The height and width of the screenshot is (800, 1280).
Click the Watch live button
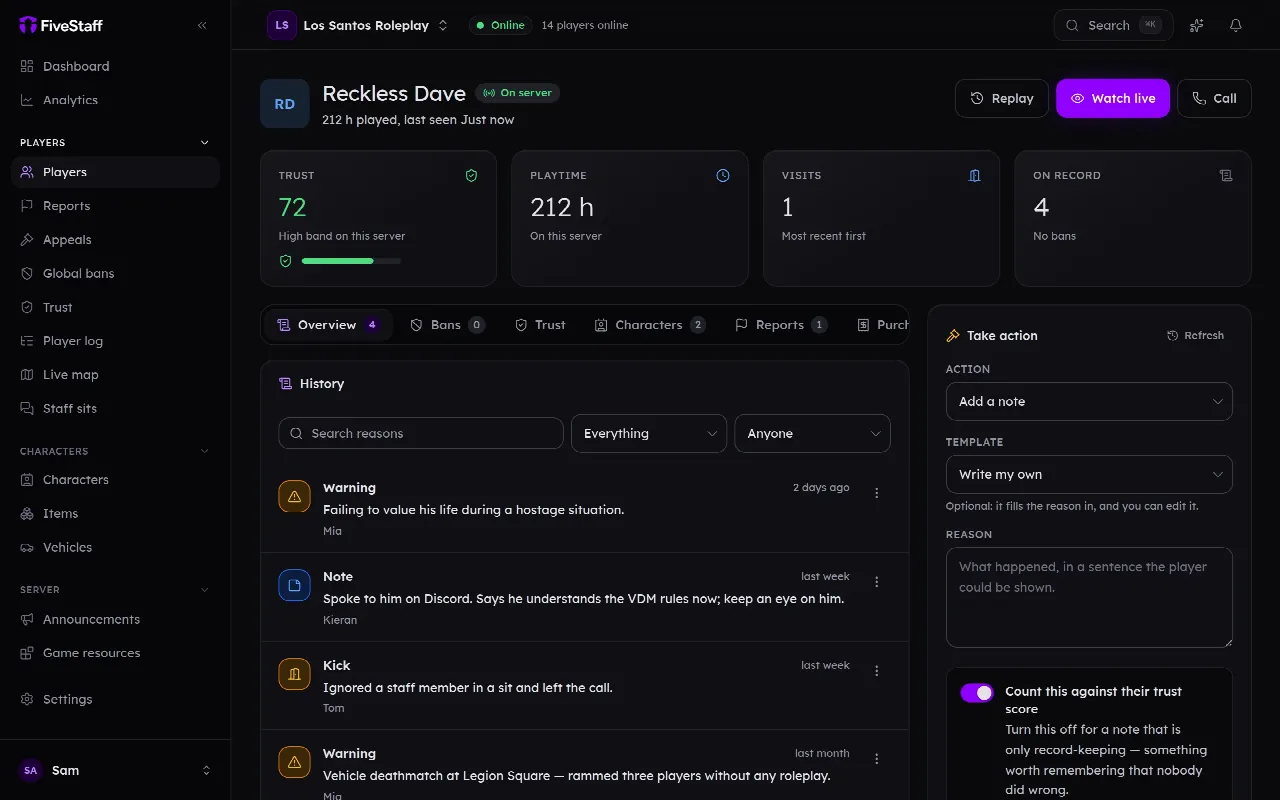[x=1113, y=98]
